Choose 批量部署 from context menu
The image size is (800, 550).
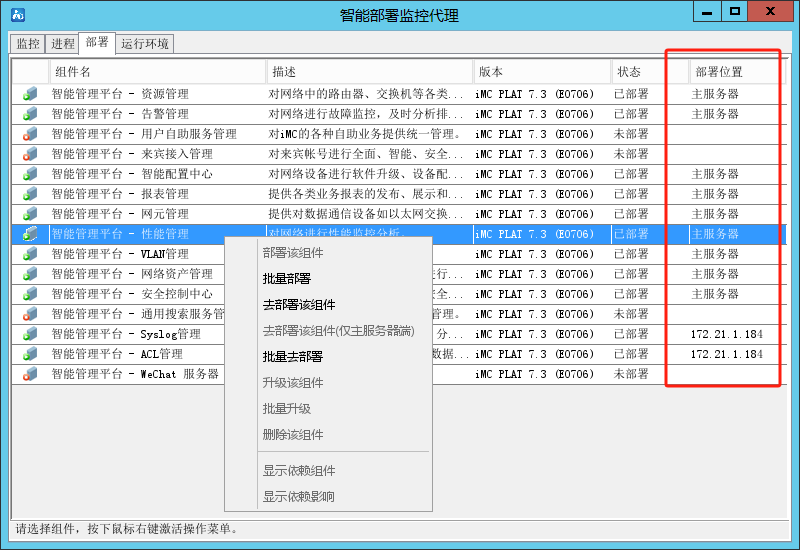287,279
